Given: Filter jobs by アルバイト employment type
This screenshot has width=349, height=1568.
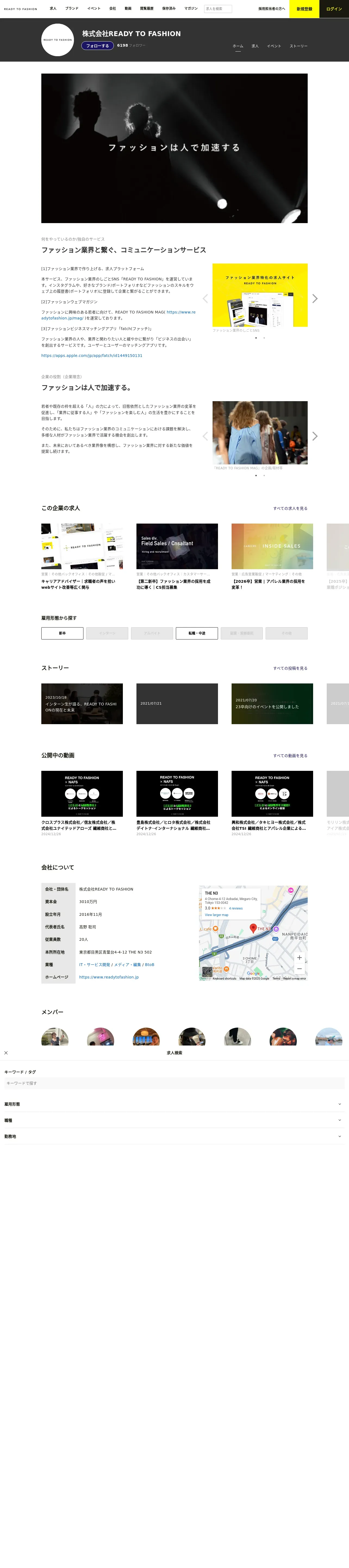Looking at the screenshot, I should click(x=152, y=633).
